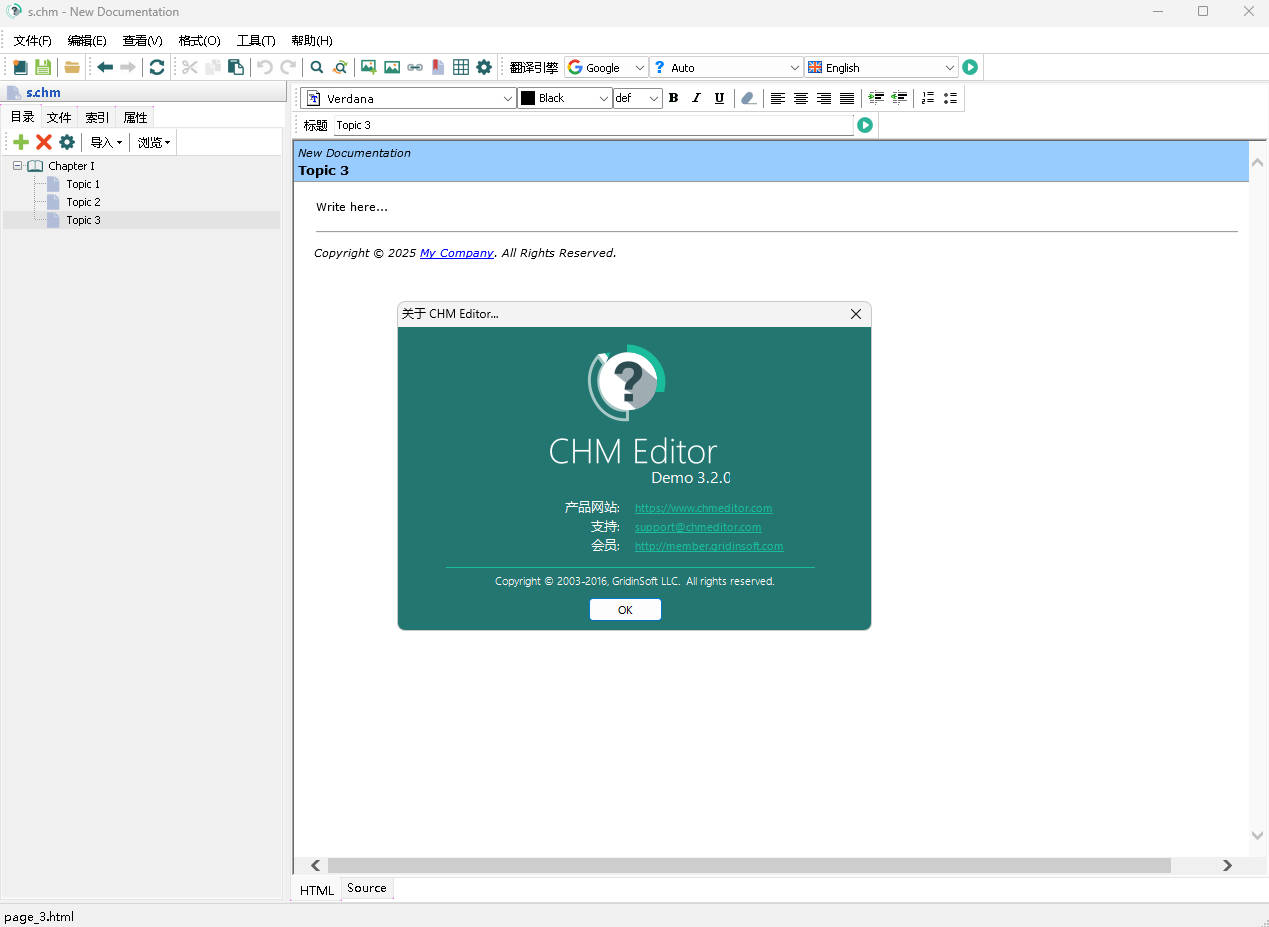Image resolution: width=1269 pixels, height=927 pixels.
Task: Increase indent of the paragraph
Action: (876, 98)
